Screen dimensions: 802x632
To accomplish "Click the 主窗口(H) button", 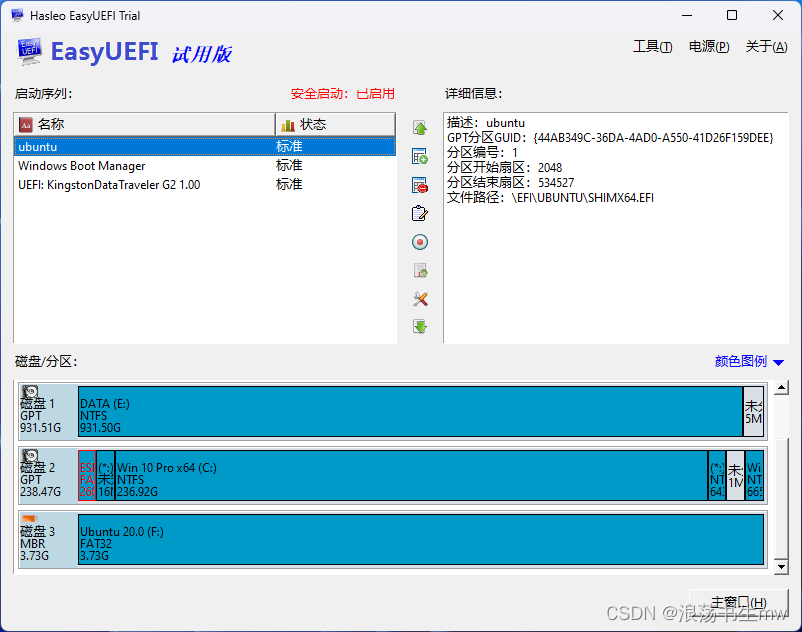I will 739,602.
